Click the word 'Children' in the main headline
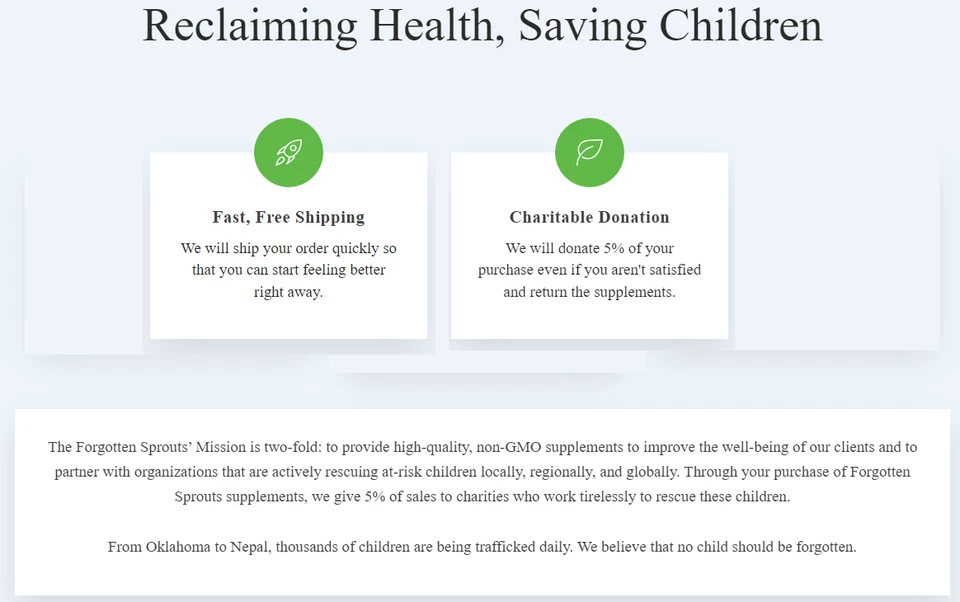This screenshot has width=960, height=602. click(740, 26)
